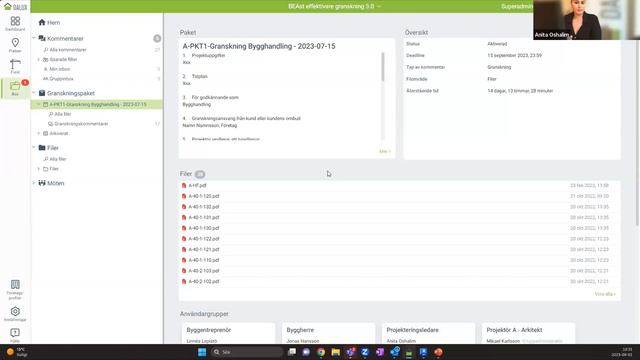Click the Visa alla link under Filer
Screen dimensions: 640x360
[x=605, y=294]
